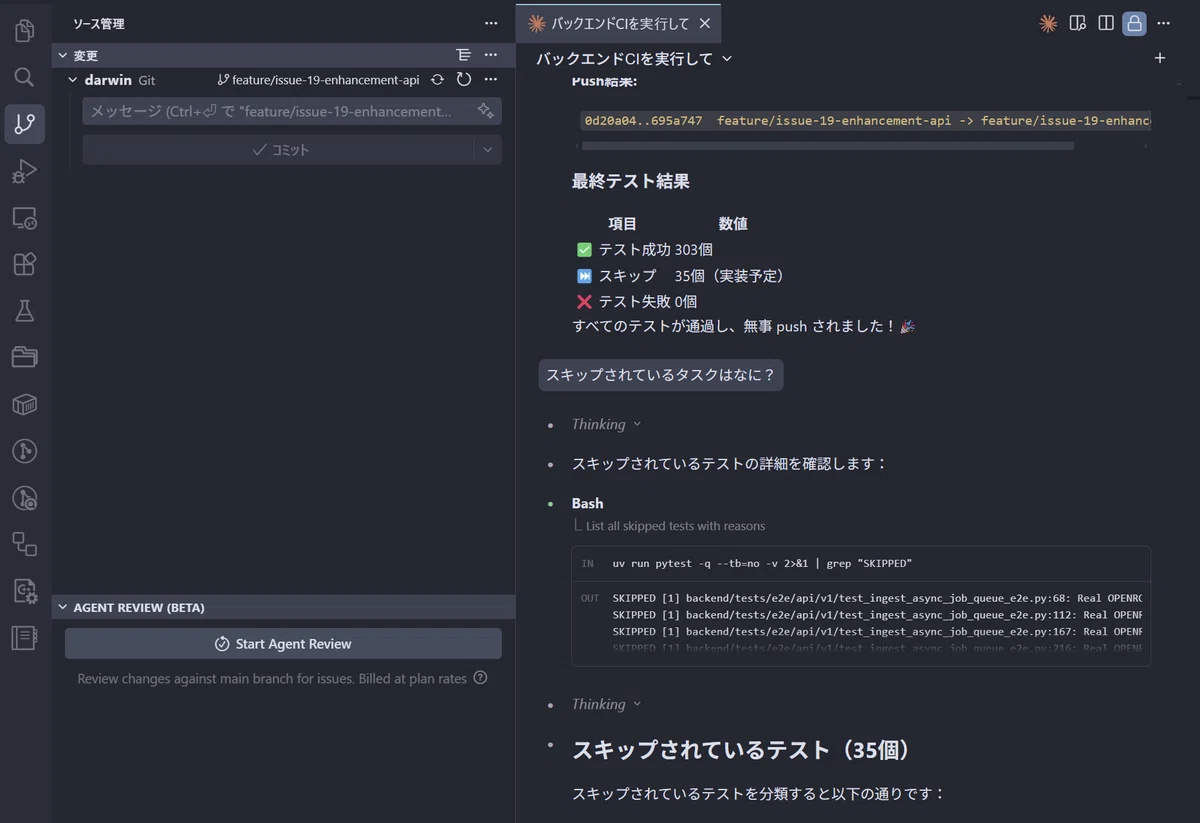Click the スキップされているタスクはなに？ user message
The image size is (1200, 823).
661,375
